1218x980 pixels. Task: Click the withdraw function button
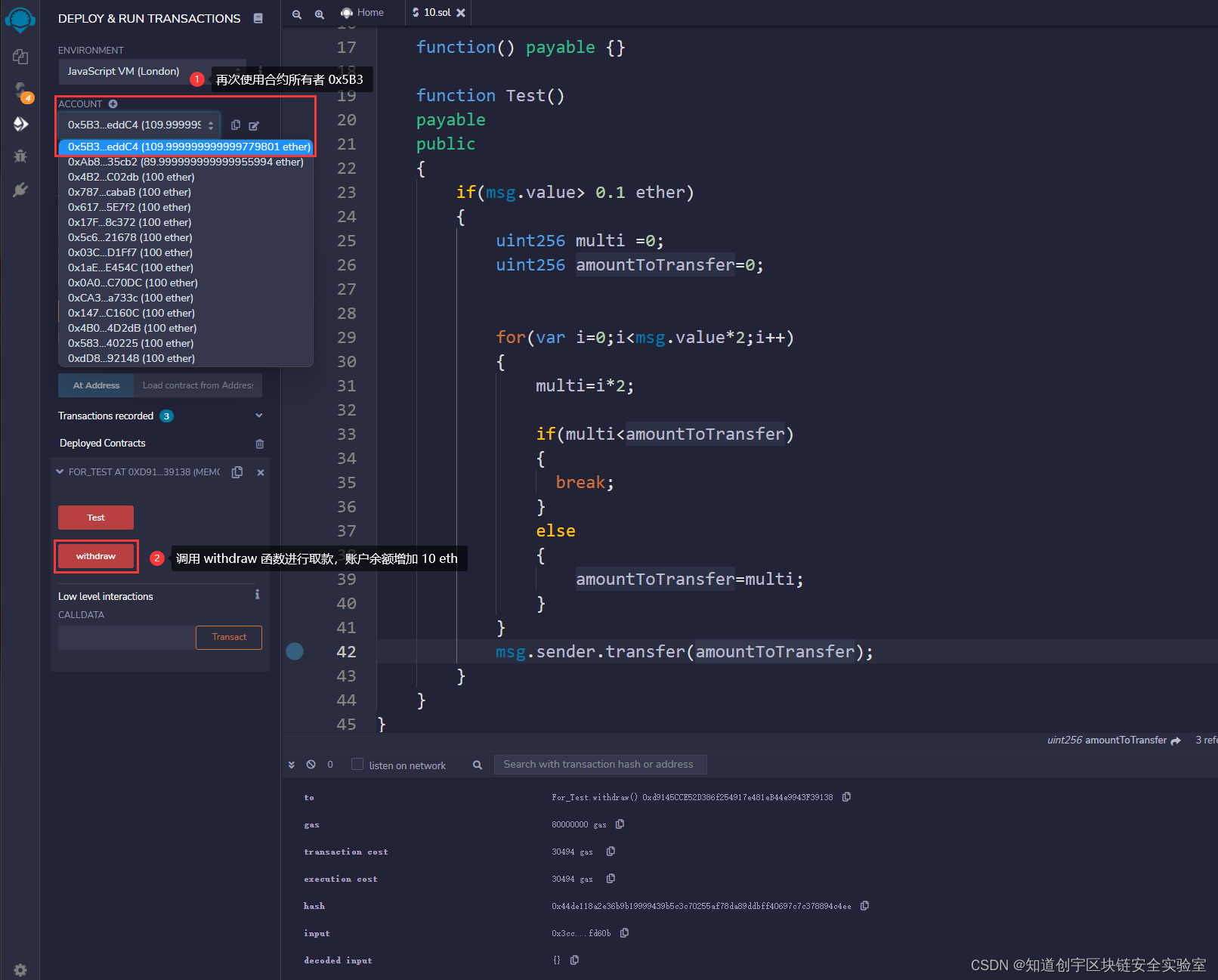coord(96,556)
